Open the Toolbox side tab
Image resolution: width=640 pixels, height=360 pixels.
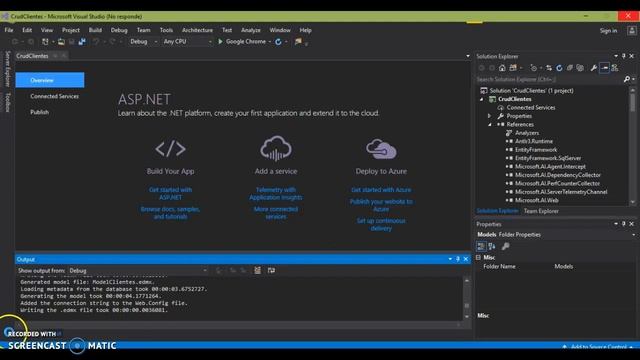pyautogui.click(x=7, y=102)
